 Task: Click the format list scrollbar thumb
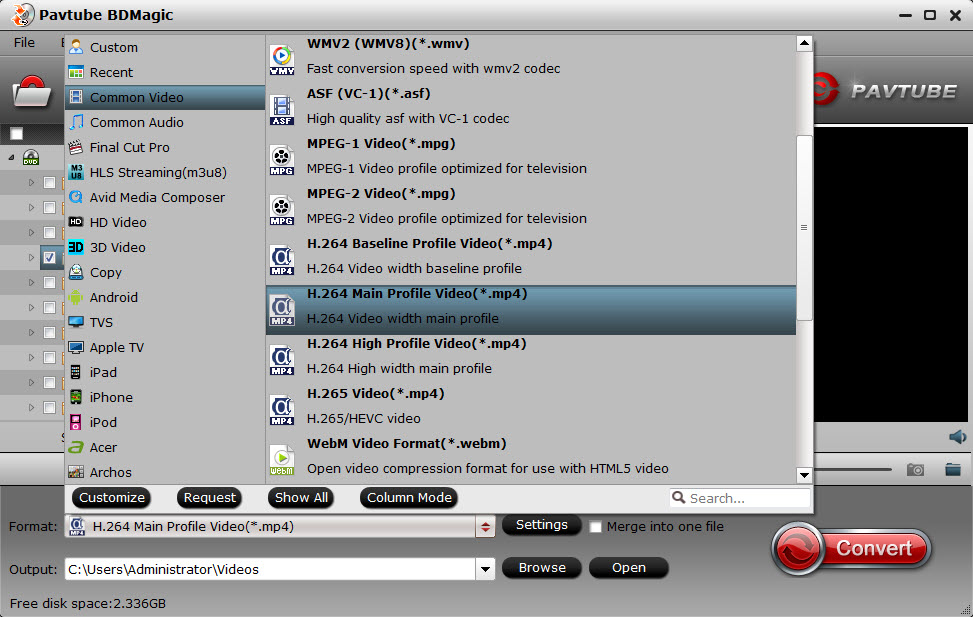coord(804,228)
